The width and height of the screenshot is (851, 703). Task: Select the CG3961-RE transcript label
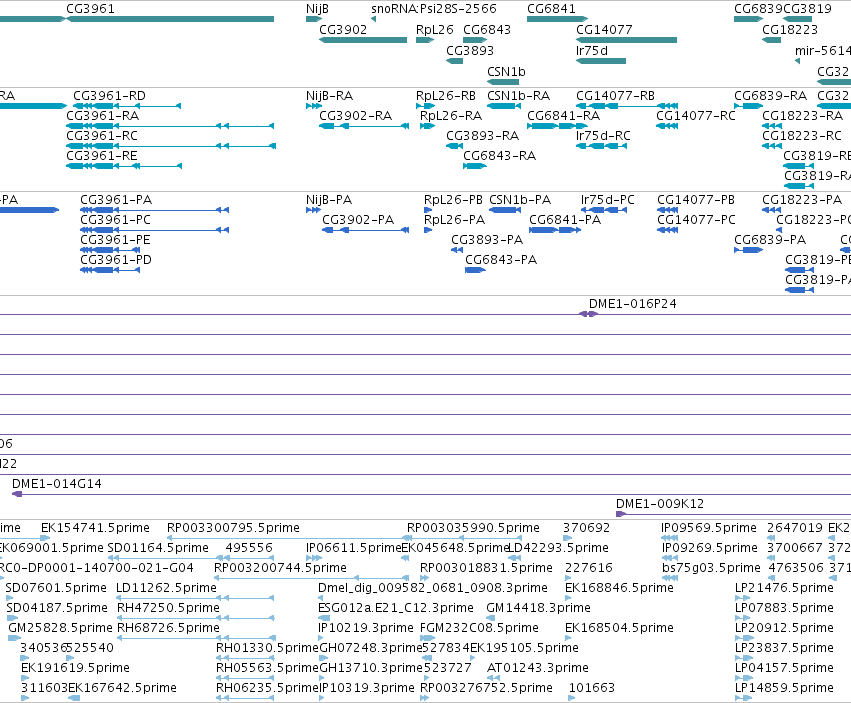pos(101,156)
